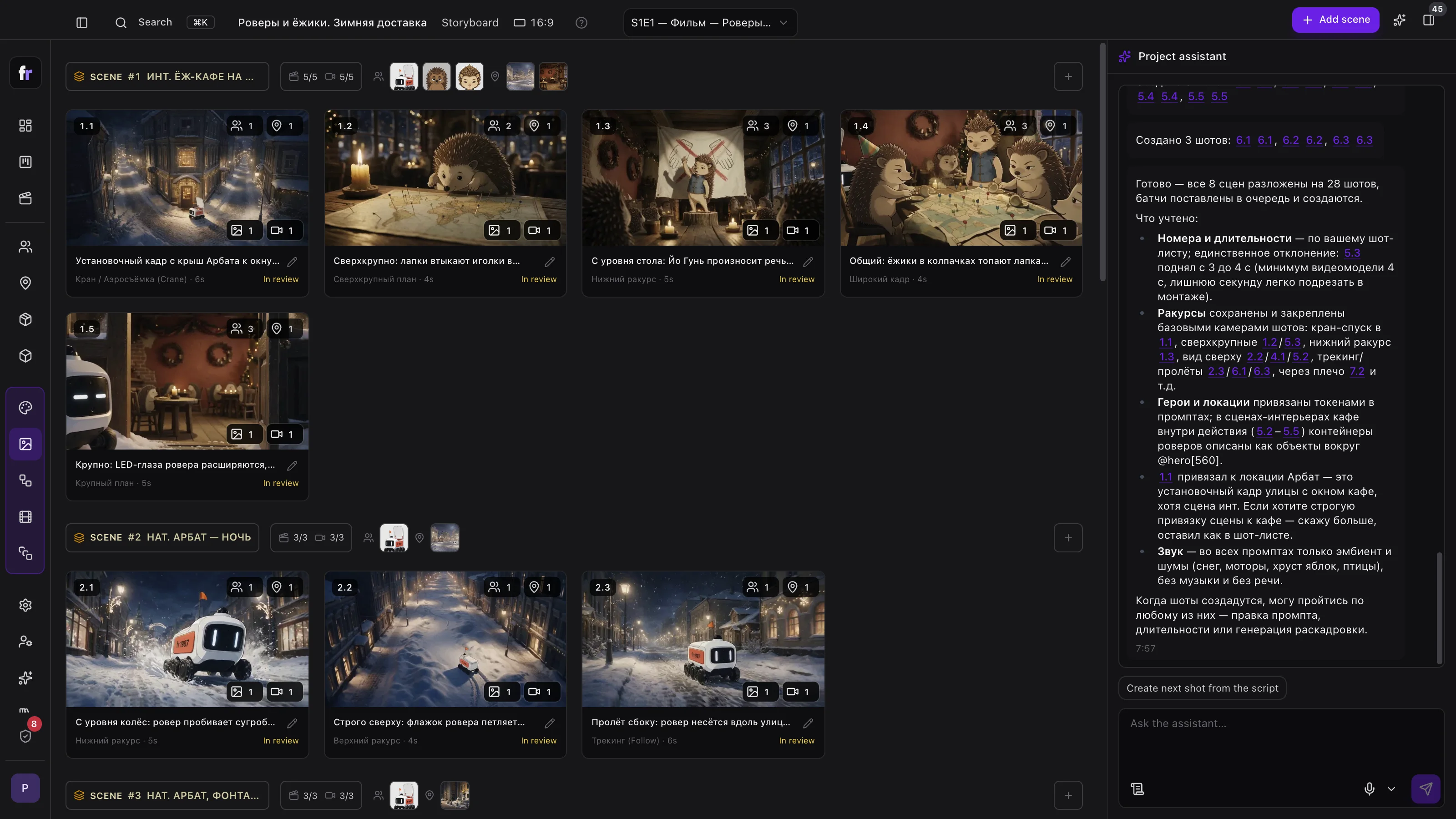Open the film strip icon in sidebar
The width and height of the screenshot is (1456, 819).
click(x=25, y=517)
